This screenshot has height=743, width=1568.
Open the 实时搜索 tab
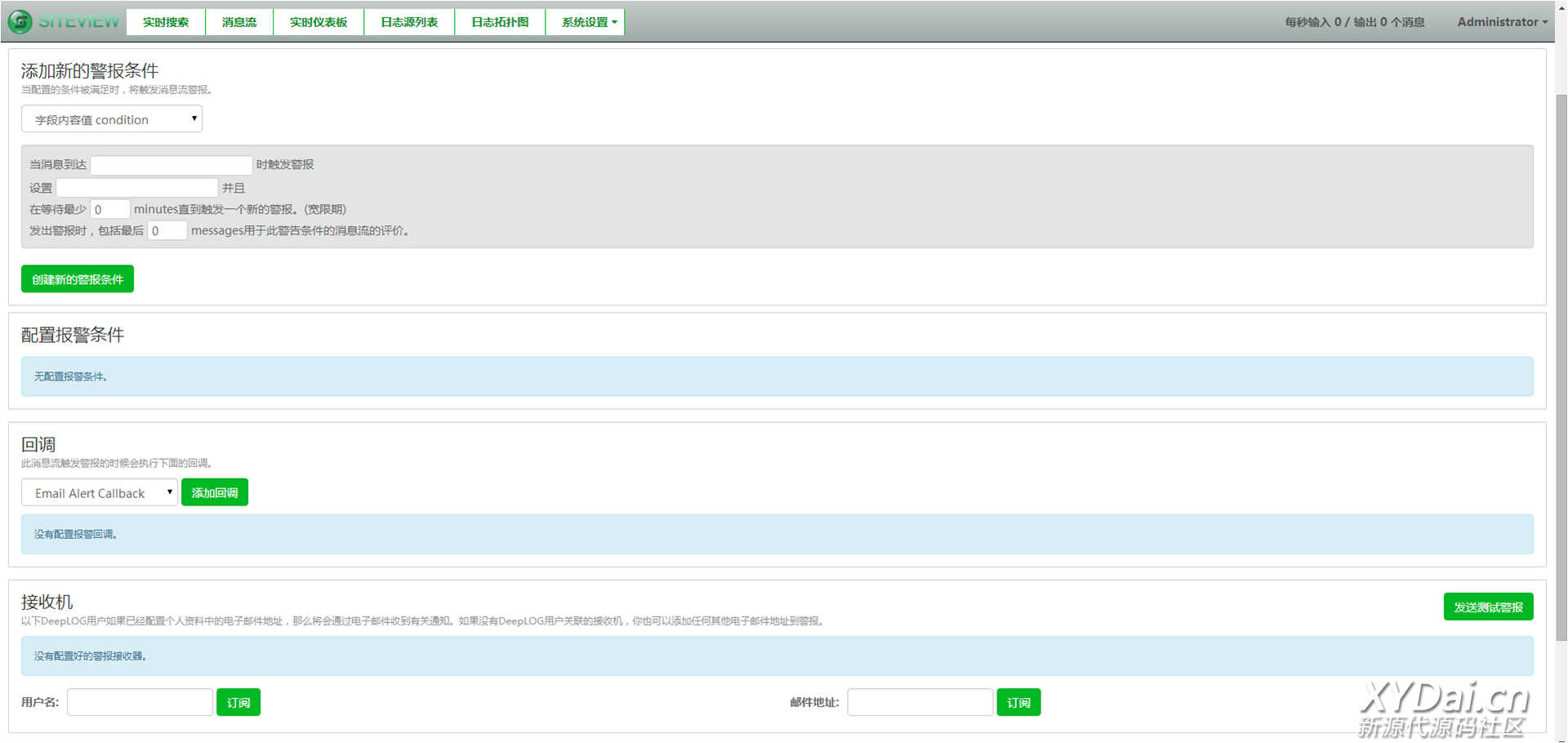[166, 22]
